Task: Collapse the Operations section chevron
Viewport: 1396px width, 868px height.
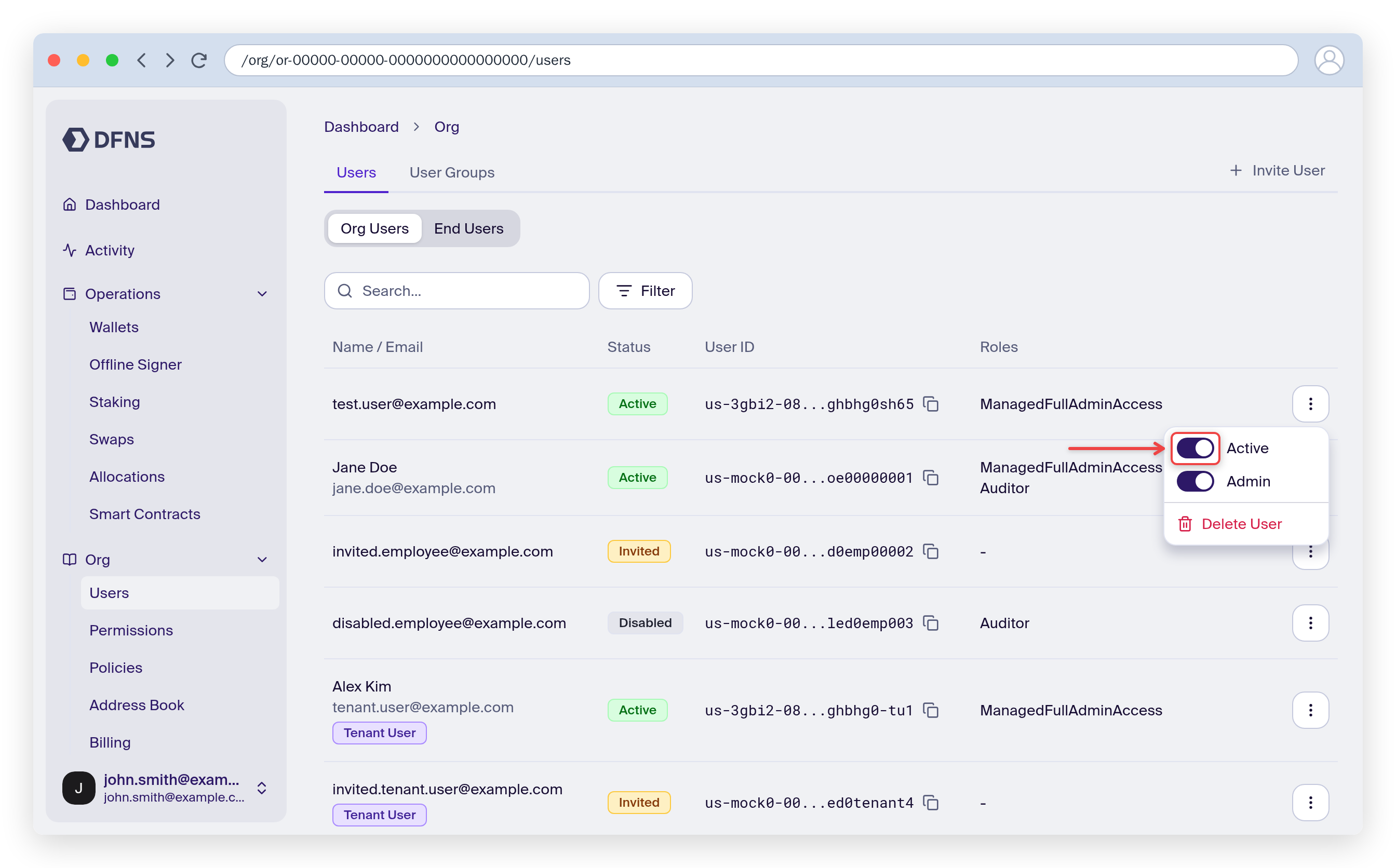Action: [x=262, y=294]
